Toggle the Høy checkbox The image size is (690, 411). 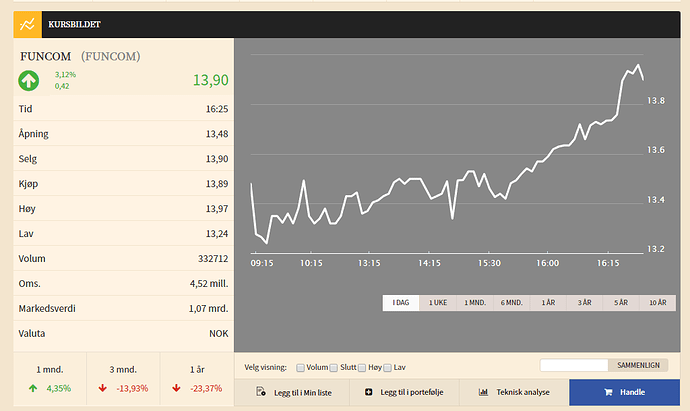362,367
